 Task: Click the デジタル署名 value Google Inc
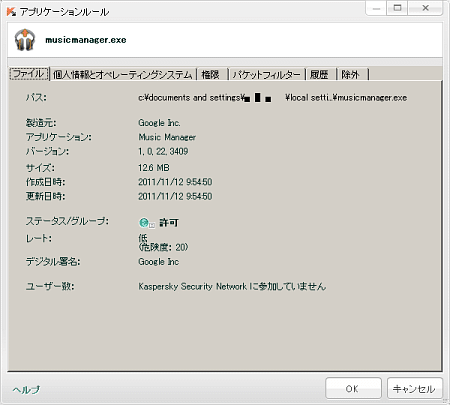159,262
